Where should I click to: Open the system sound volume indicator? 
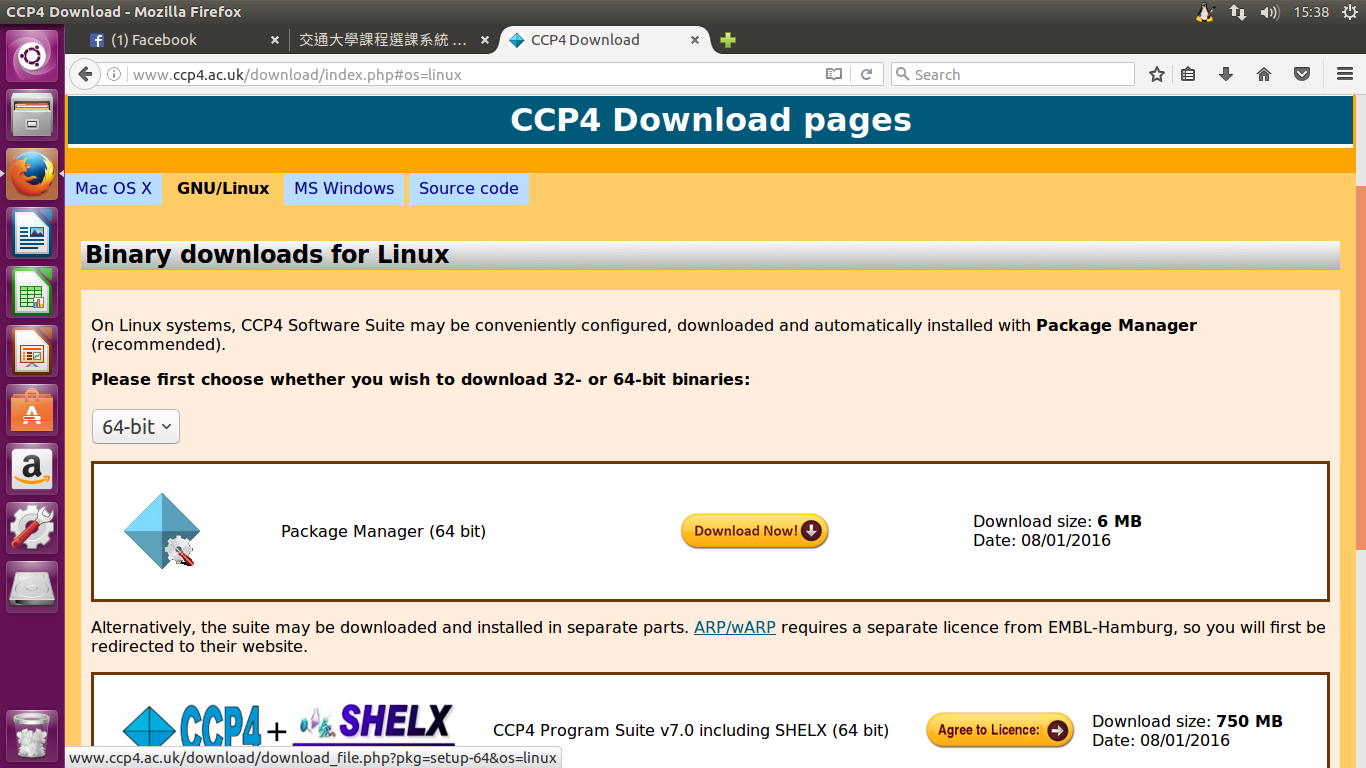click(1270, 12)
